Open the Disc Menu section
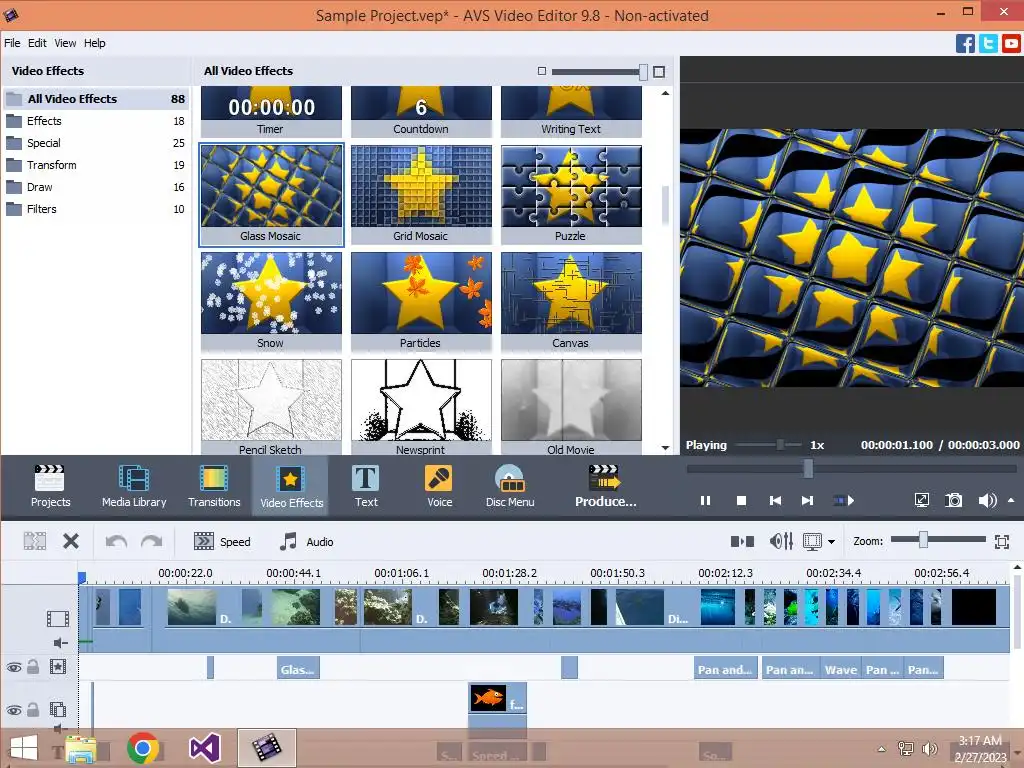 point(510,486)
